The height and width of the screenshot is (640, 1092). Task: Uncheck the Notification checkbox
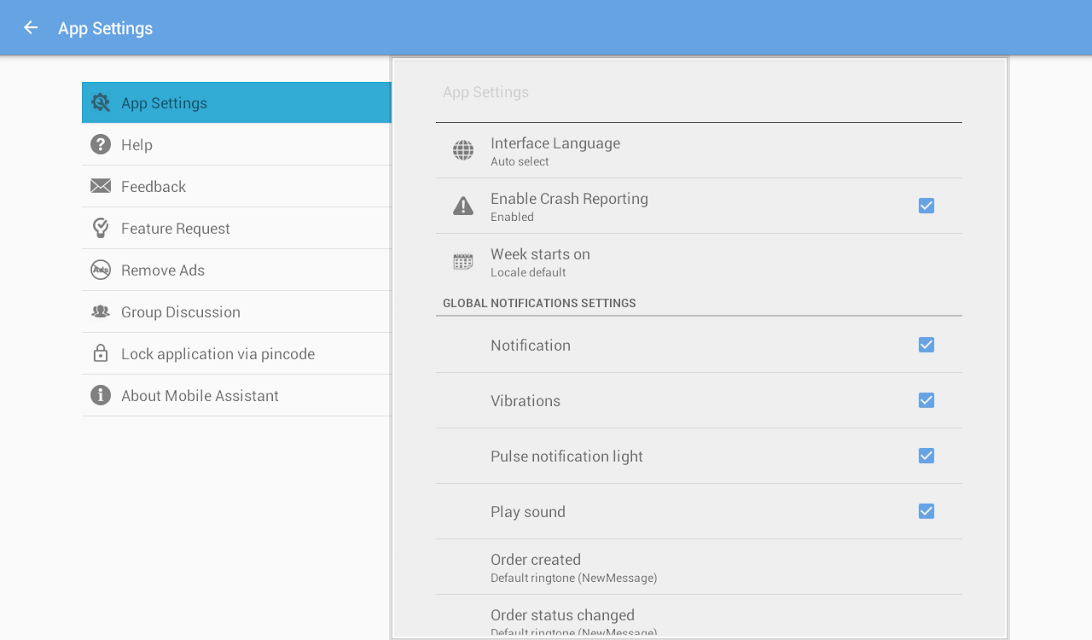[926, 345]
